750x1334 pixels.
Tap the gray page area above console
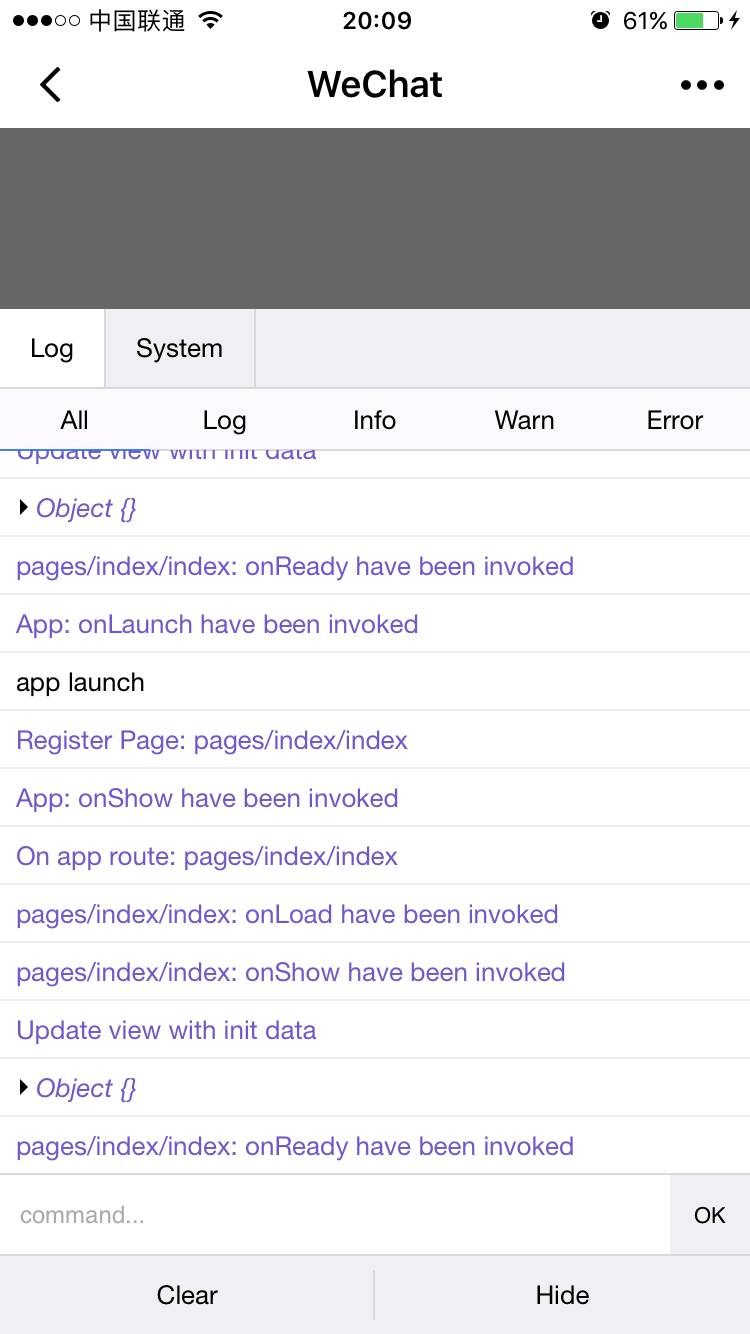pos(375,218)
